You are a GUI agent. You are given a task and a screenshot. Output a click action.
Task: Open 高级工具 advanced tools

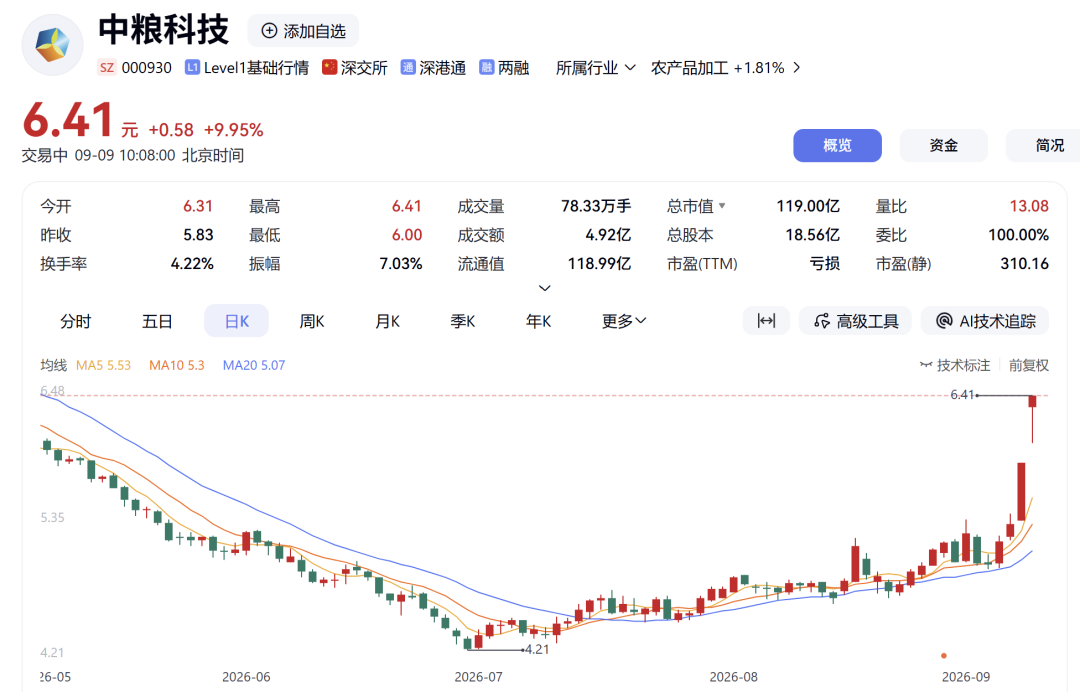point(855,321)
